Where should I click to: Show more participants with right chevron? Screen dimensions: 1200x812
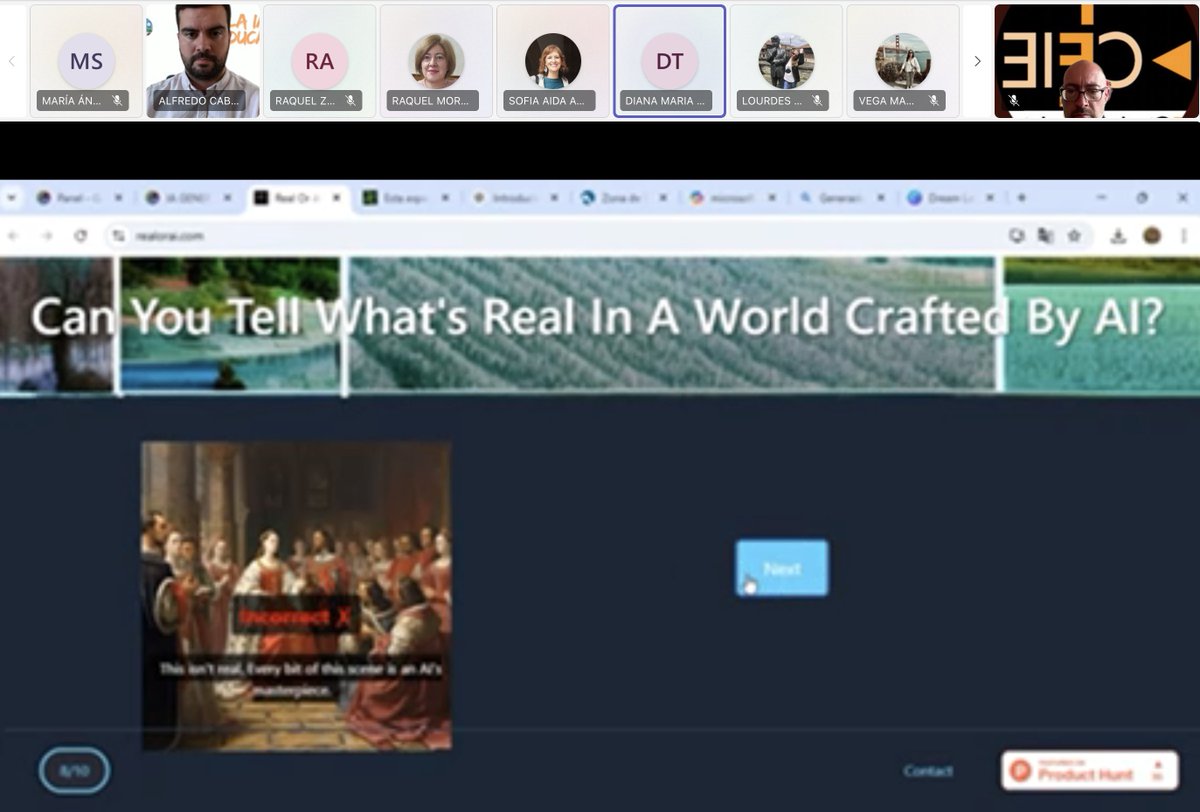click(977, 61)
